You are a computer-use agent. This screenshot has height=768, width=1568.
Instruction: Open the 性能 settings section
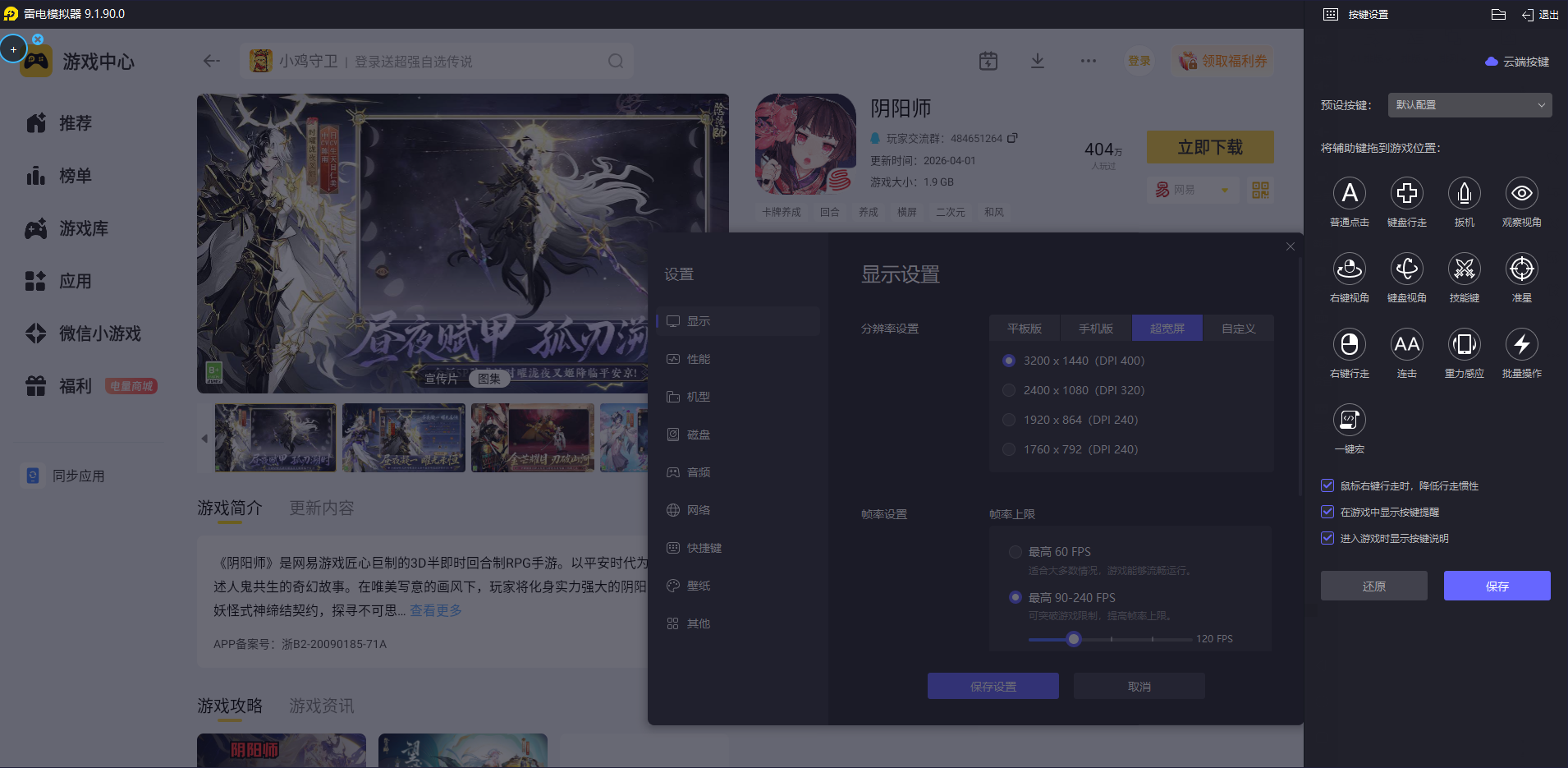699,359
